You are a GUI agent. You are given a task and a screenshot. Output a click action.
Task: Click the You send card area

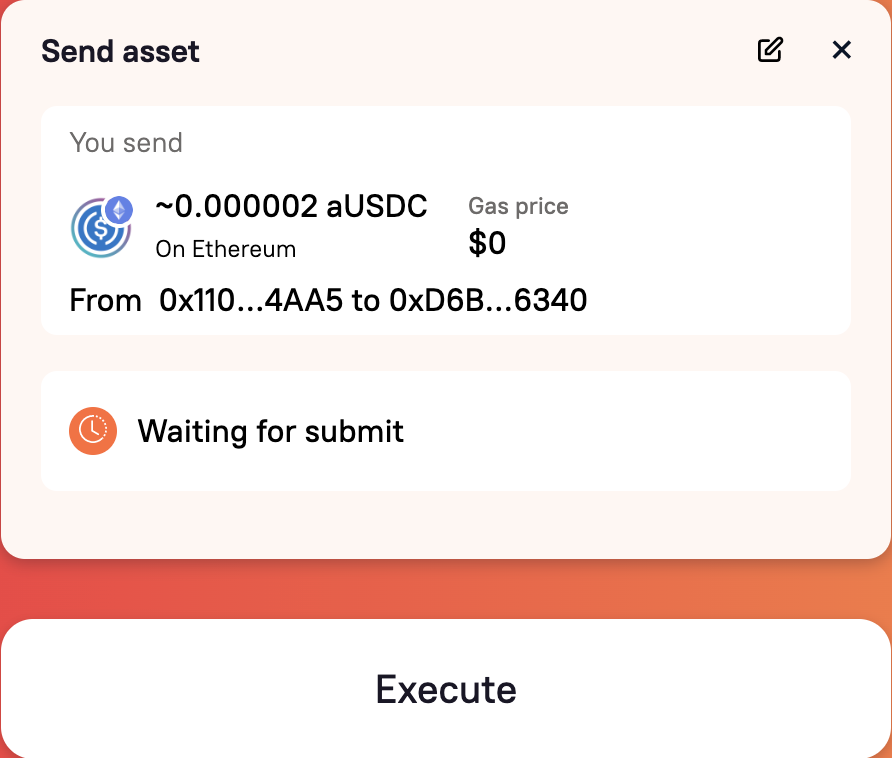(446, 220)
